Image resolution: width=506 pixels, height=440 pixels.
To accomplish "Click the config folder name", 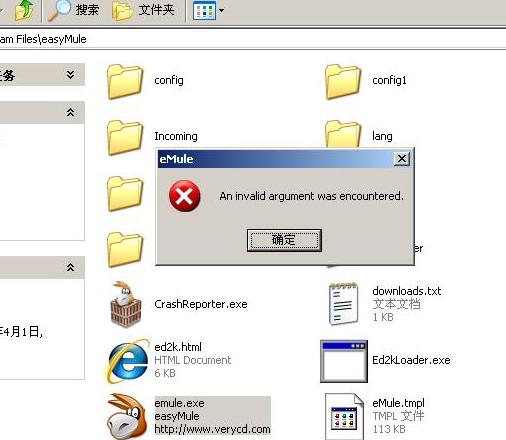I will (x=169, y=80).
